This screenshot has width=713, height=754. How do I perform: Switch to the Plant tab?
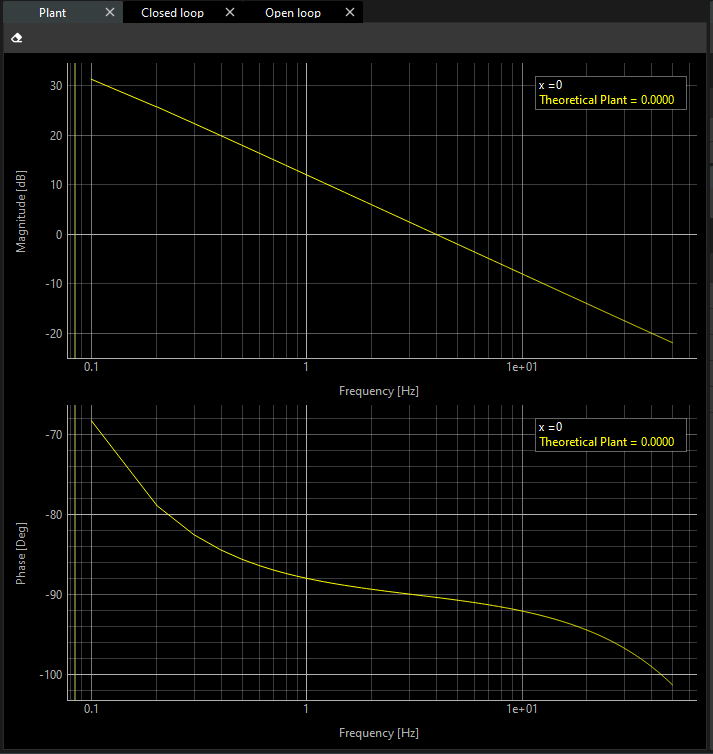(52, 13)
